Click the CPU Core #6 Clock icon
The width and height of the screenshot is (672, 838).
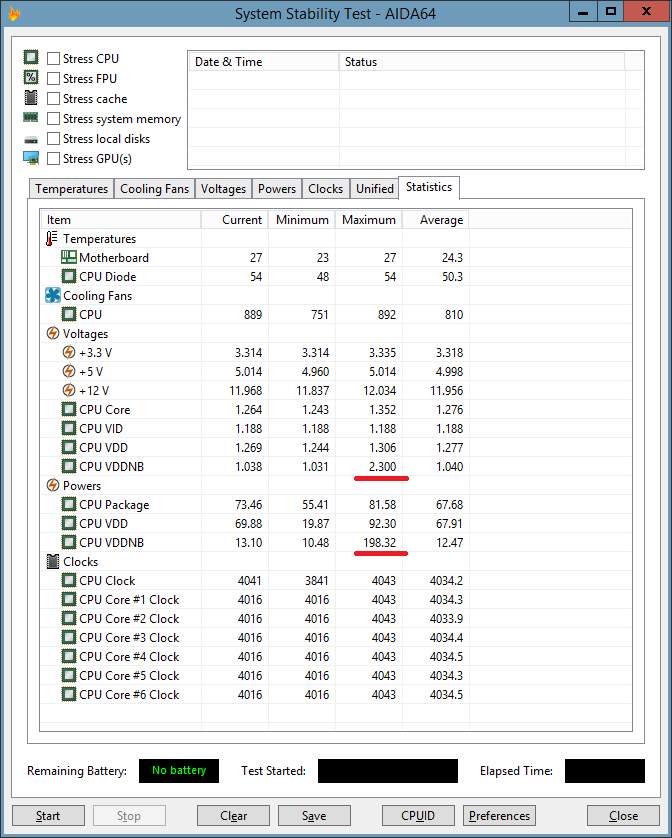[x=68, y=694]
